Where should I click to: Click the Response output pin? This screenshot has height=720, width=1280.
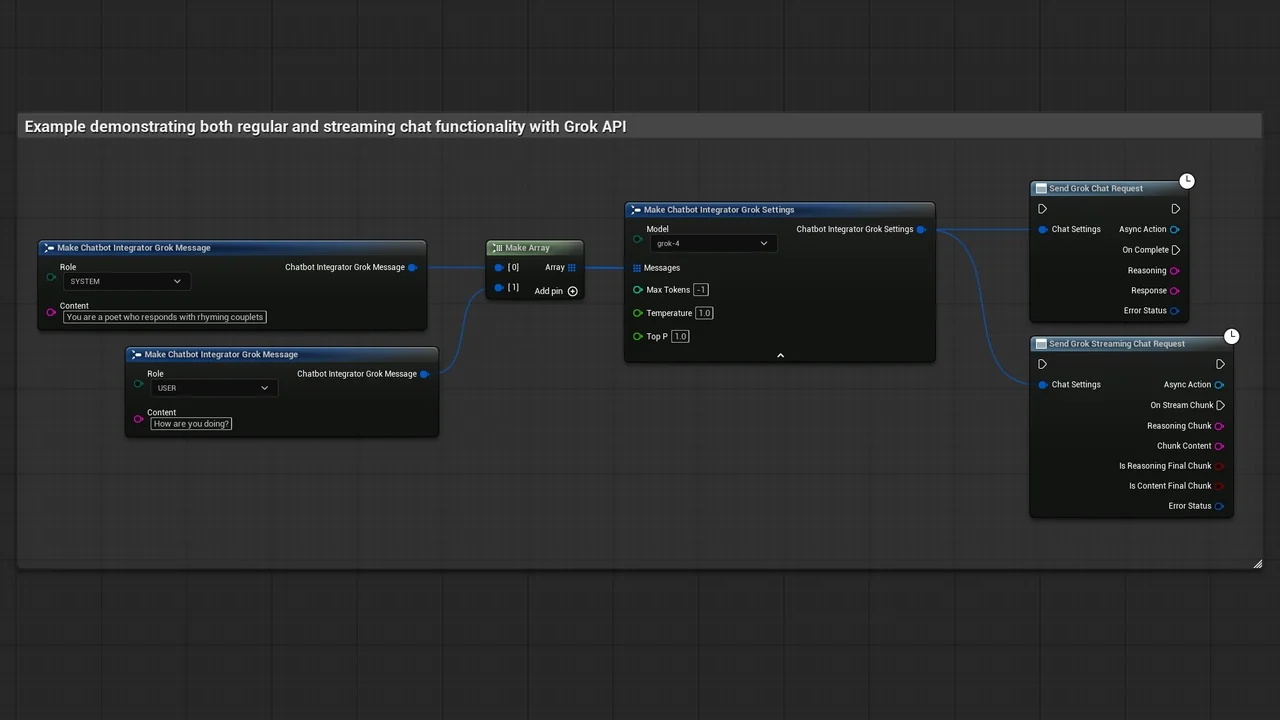point(1174,291)
